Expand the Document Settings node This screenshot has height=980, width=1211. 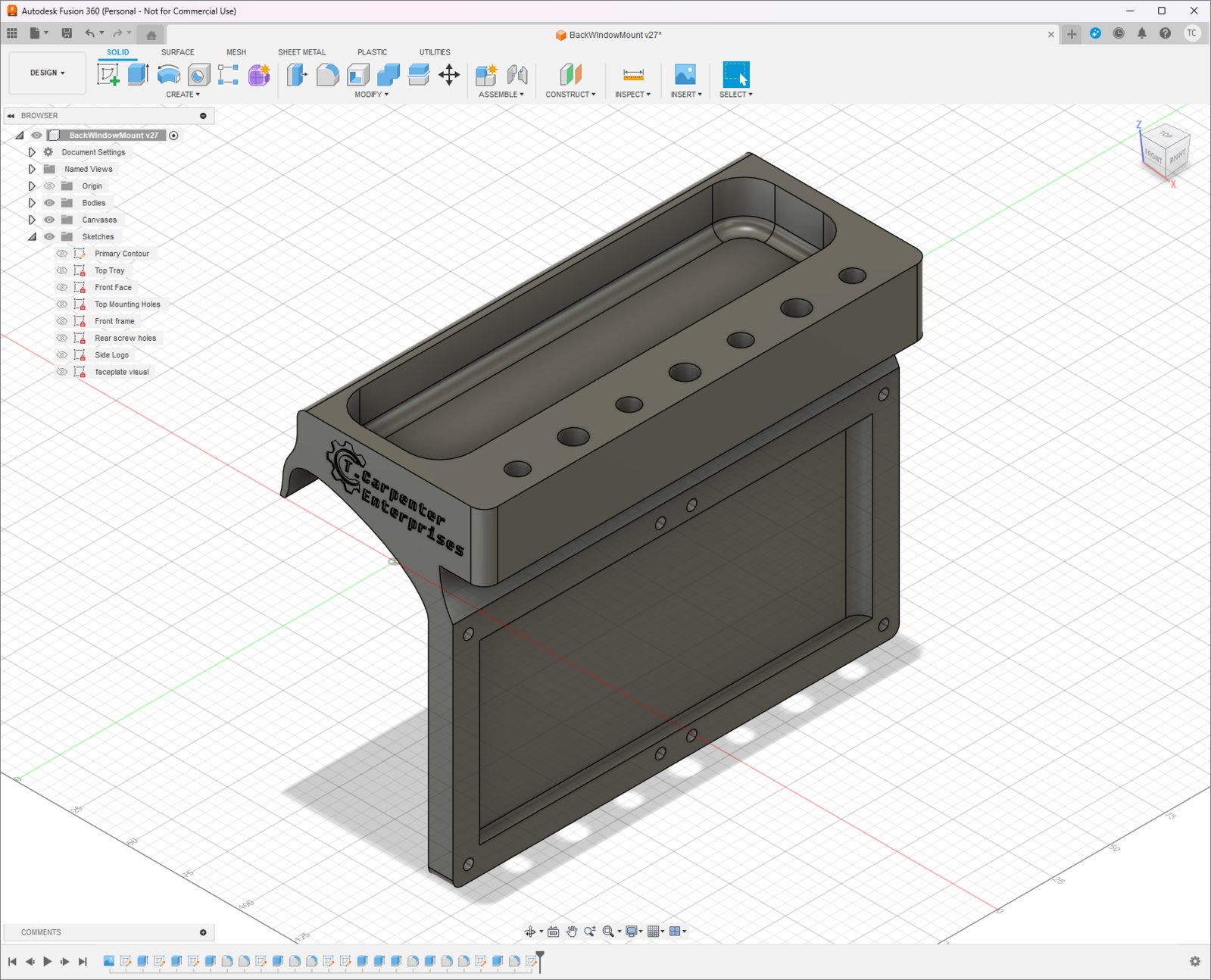tap(32, 152)
